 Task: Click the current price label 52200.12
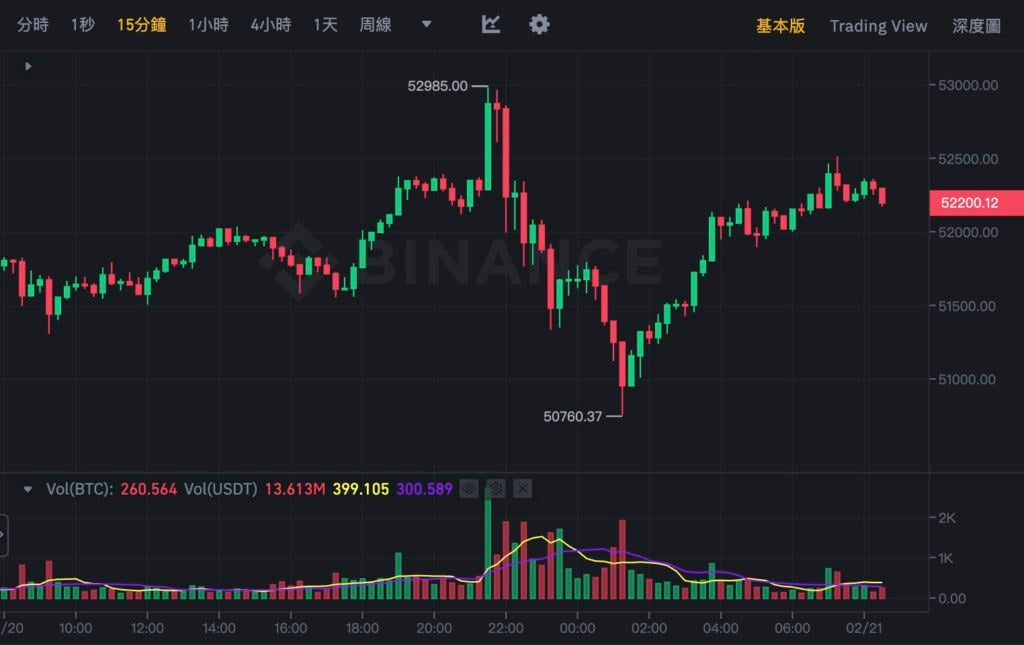click(x=976, y=203)
